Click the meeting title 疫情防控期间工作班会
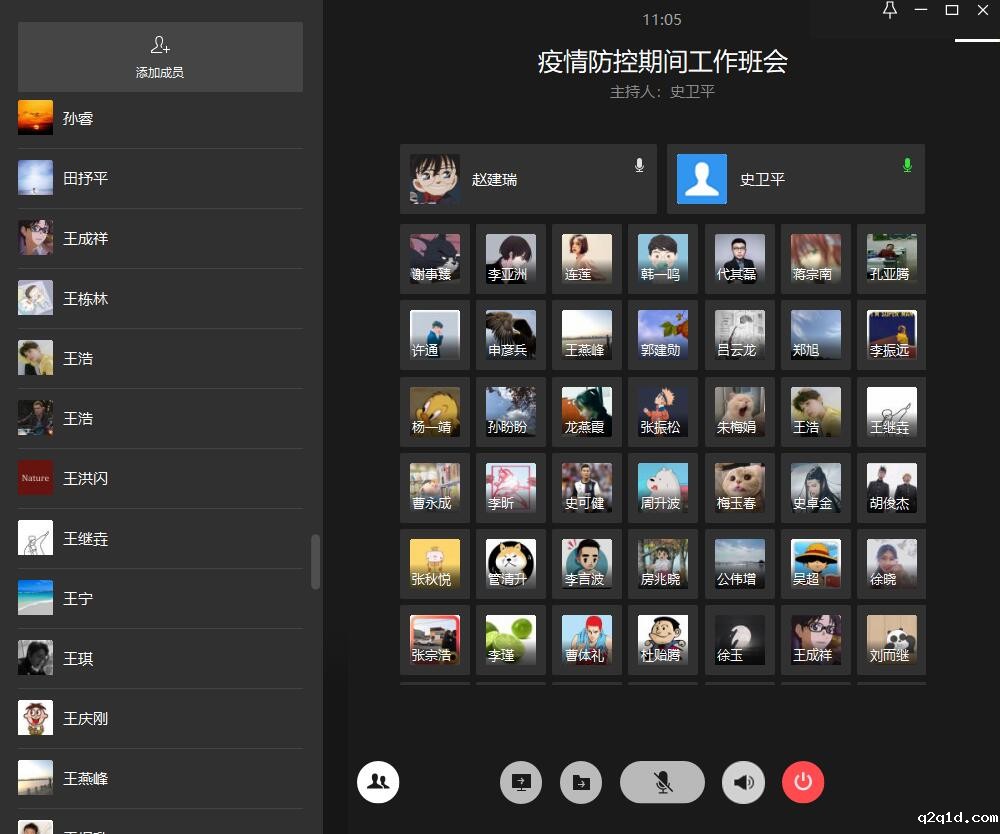The width and height of the screenshot is (1000, 834). [x=662, y=62]
